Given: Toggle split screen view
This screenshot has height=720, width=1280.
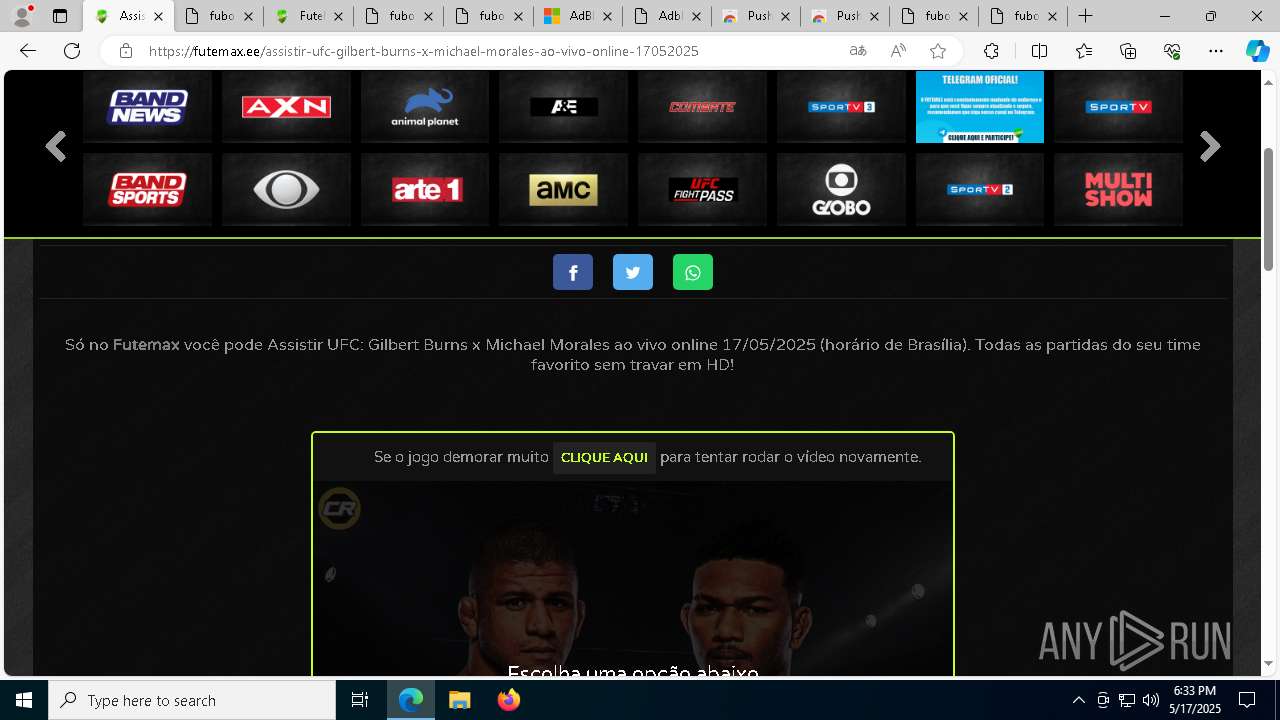Looking at the screenshot, I should click(1039, 51).
